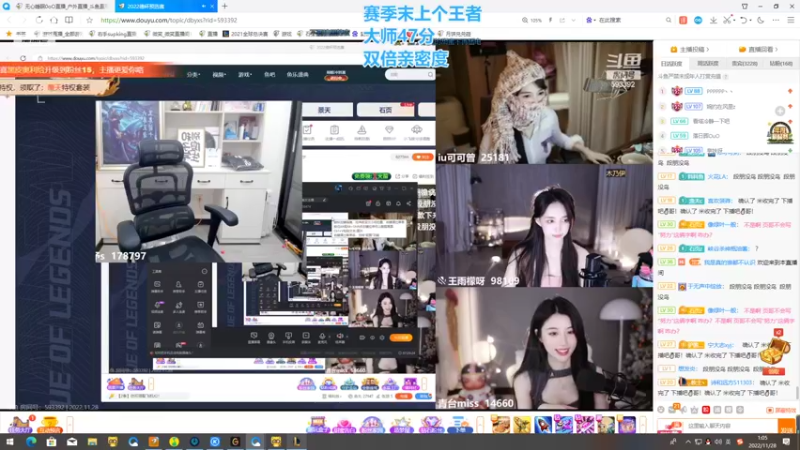
Task: Open File Explorer from taskbar
Action: coord(92,442)
